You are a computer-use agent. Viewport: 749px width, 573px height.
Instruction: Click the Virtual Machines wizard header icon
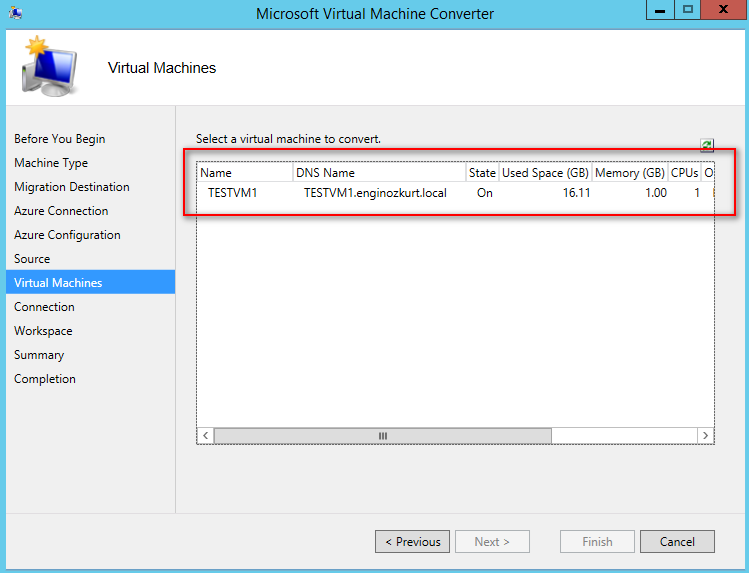pyautogui.click(x=49, y=66)
